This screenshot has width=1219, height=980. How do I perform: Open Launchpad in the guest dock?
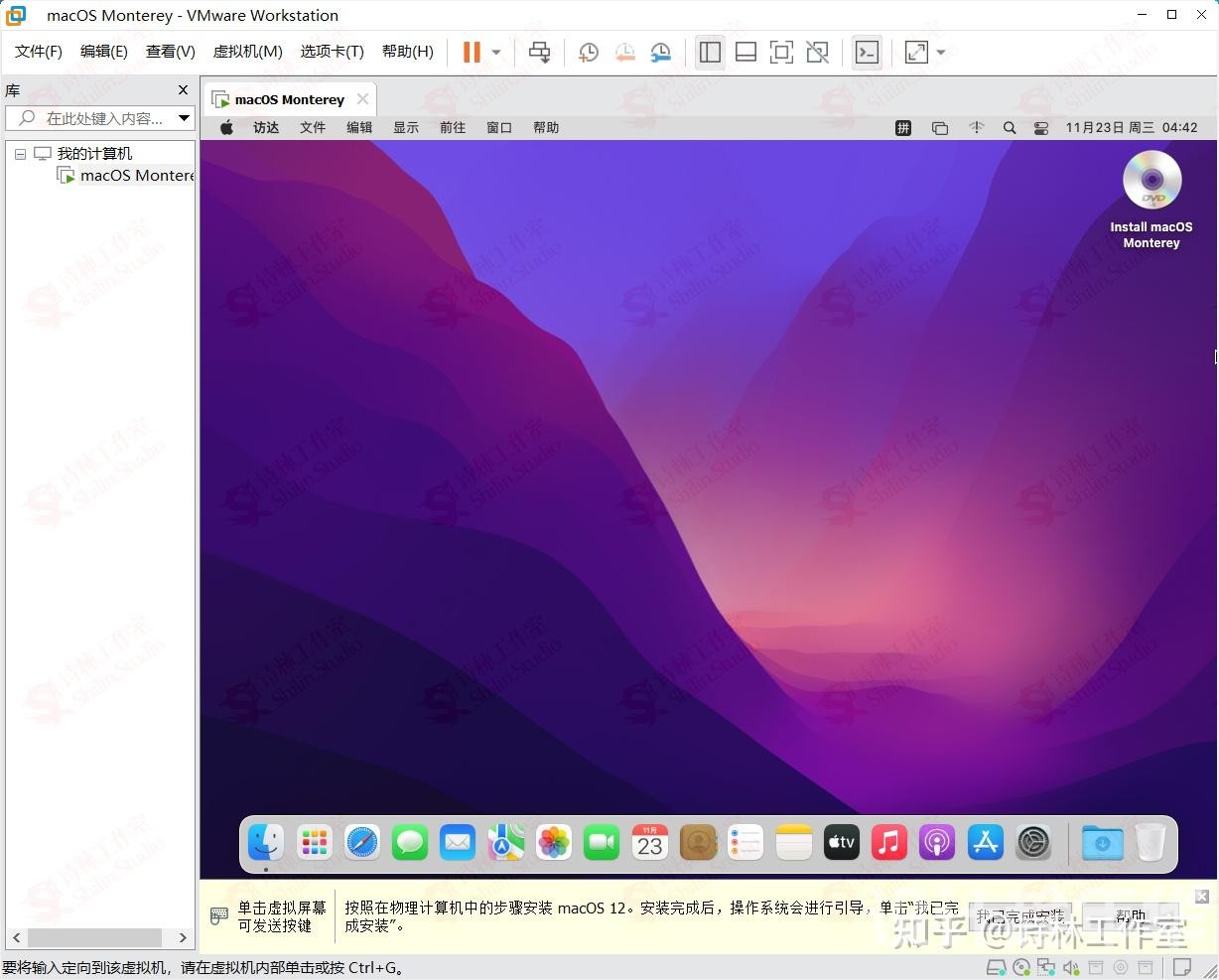click(314, 842)
